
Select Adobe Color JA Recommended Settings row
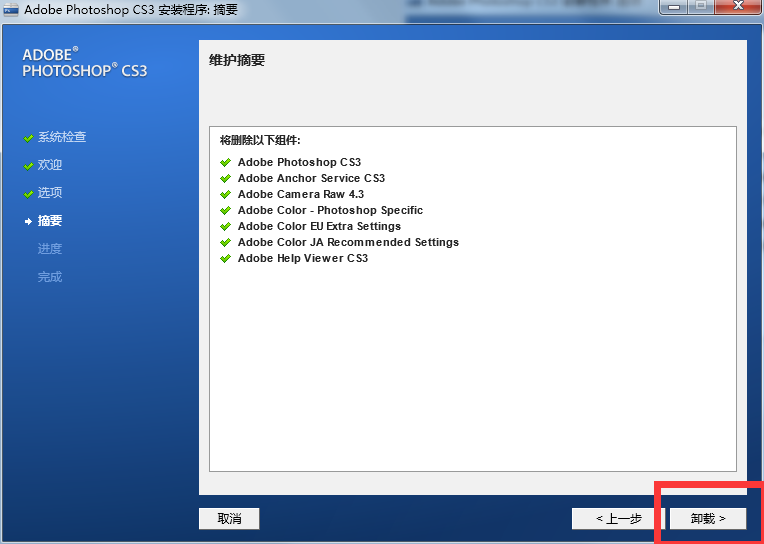pyautogui.click(x=339, y=242)
